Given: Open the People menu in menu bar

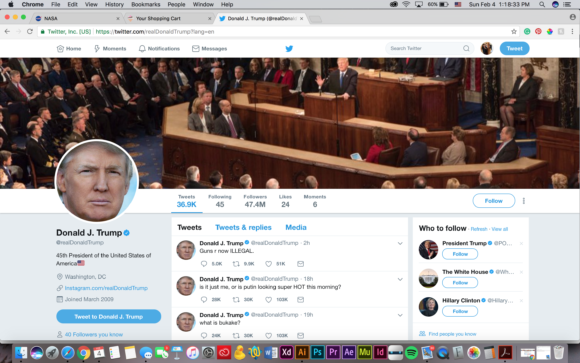Looking at the screenshot, I should click(176, 4).
